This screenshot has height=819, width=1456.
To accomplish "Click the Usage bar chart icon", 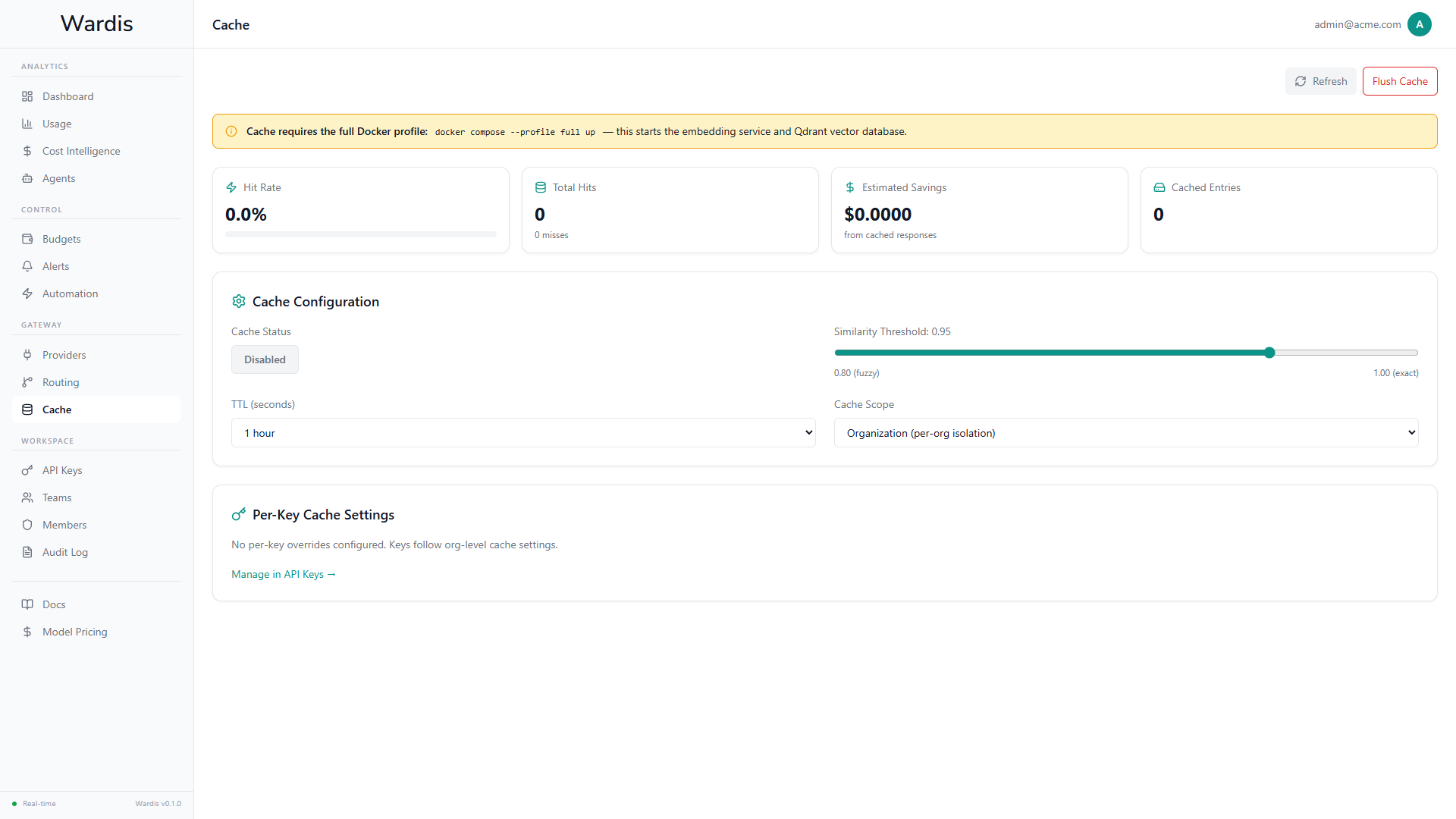I will [27, 124].
